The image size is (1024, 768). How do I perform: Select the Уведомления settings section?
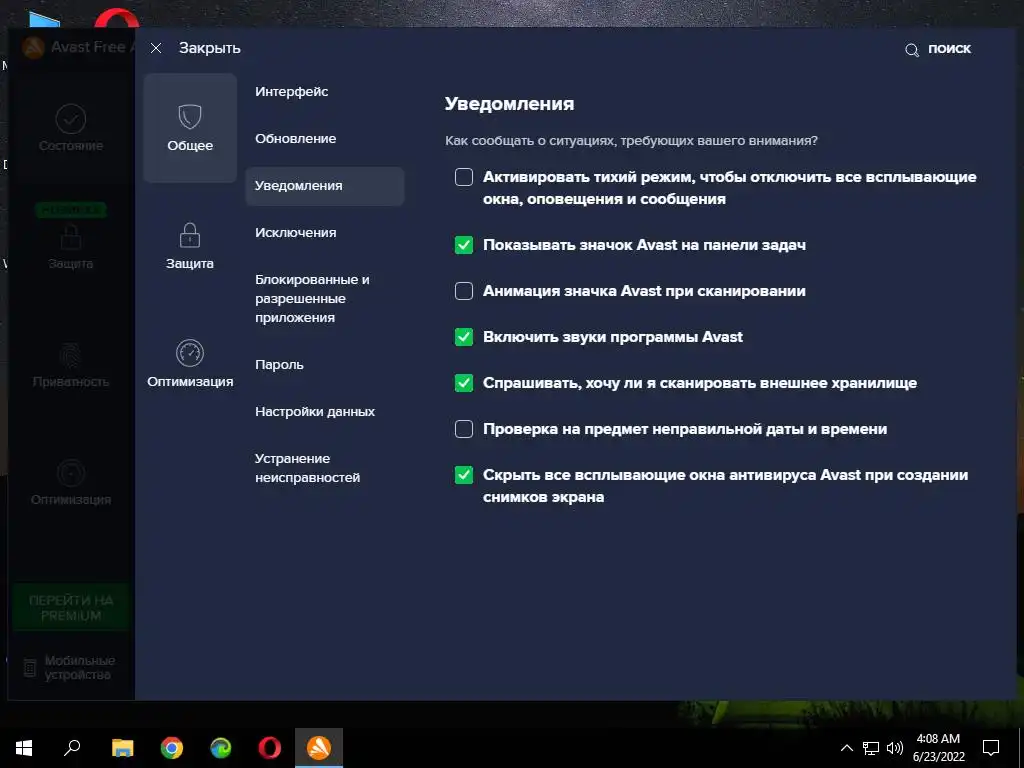tap(325, 186)
